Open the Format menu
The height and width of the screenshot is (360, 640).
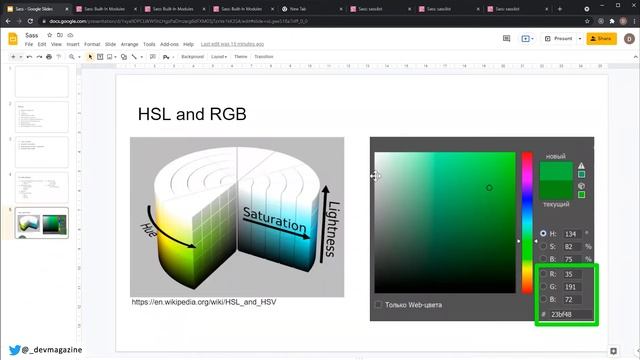(92, 44)
